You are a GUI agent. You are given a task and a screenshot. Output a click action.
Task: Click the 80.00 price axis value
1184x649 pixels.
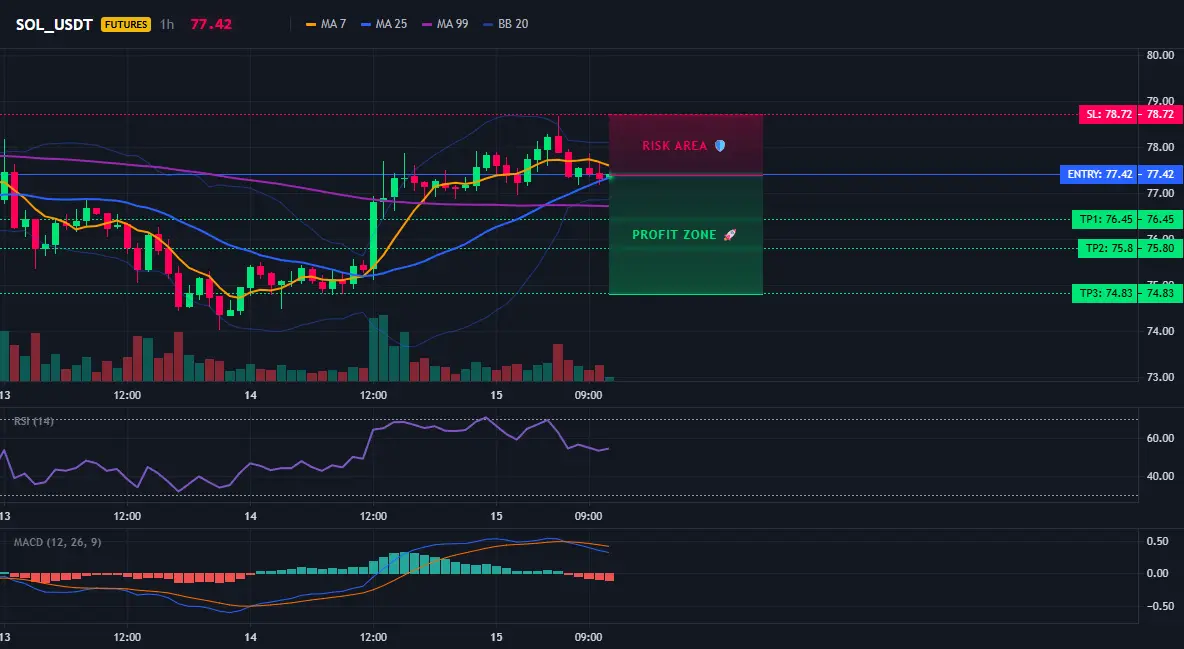point(1160,55)
